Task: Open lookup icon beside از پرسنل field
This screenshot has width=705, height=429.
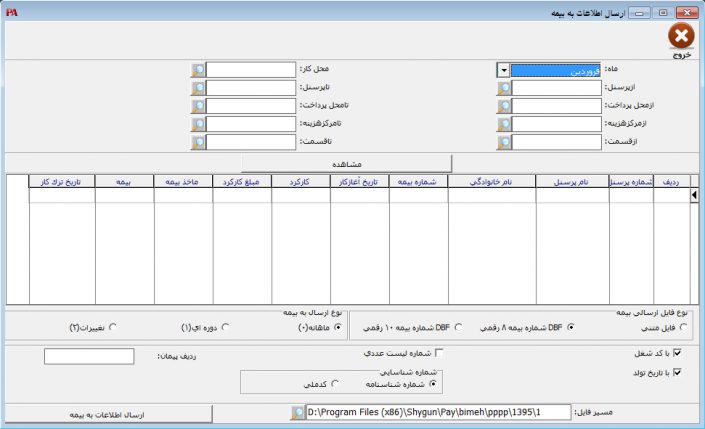Action: [504, 88]
